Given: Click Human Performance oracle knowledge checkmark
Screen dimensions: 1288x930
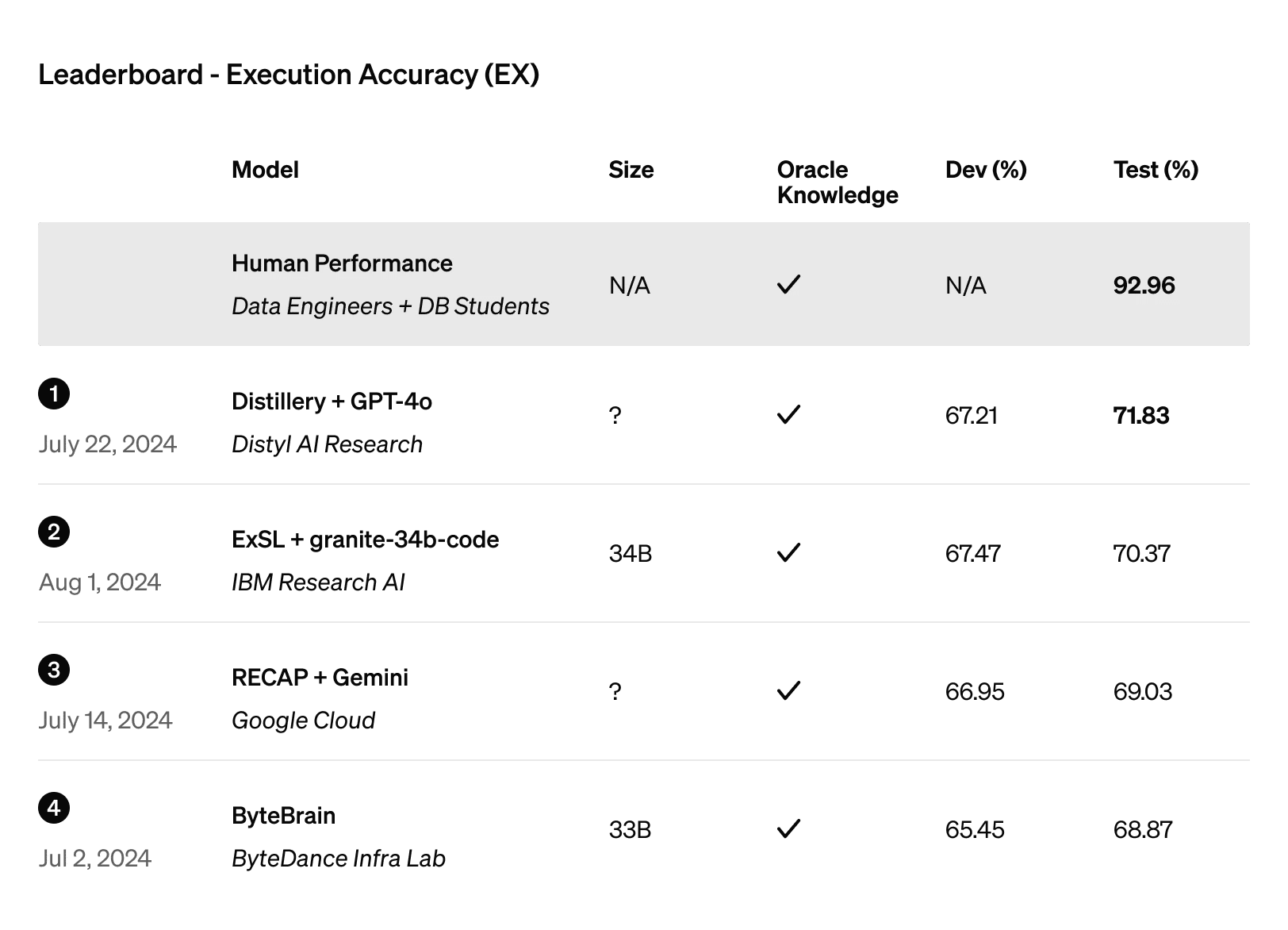Looking at the screenshot, I should (788, 284).
